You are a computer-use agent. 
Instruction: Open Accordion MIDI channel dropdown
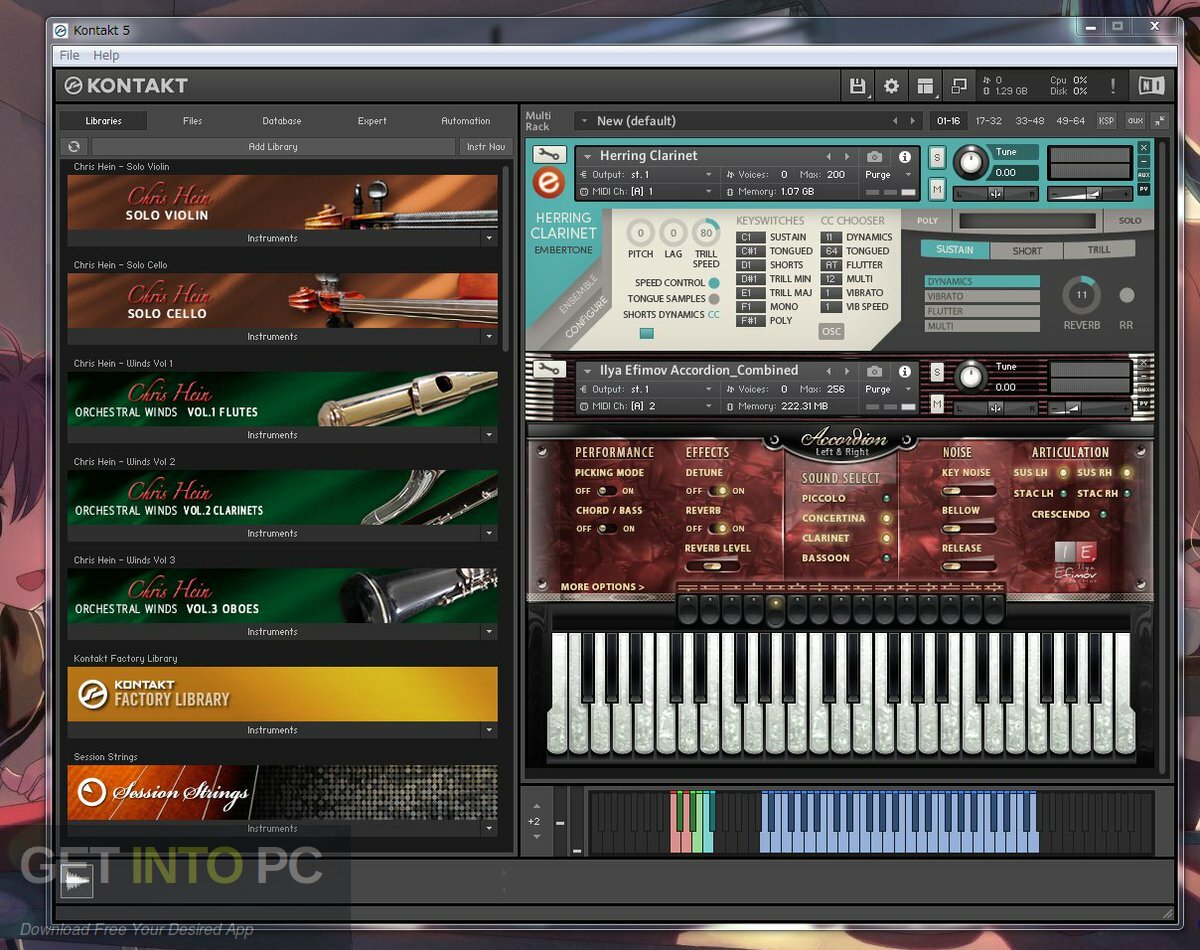coord(708,406)
